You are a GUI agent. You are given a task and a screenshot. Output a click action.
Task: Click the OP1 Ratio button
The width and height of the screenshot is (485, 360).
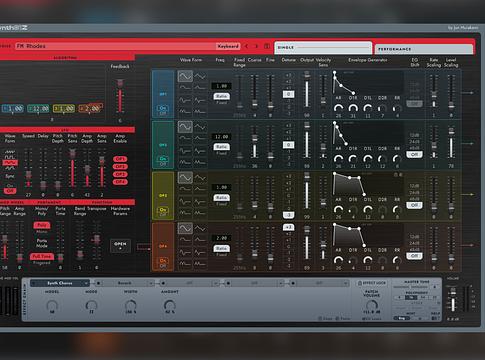(221, 96)
